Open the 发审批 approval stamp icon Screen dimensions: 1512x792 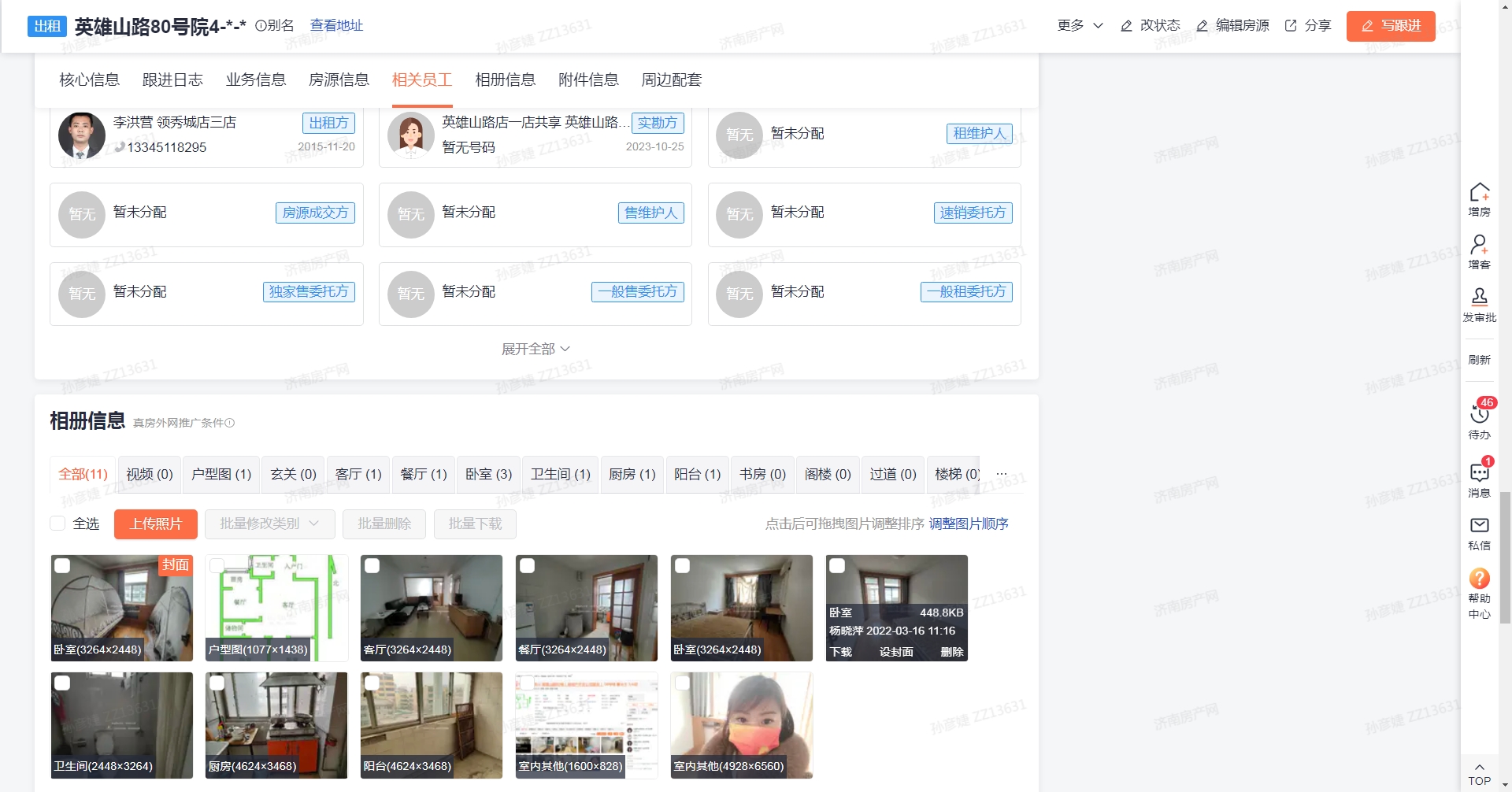click(x=1479, y=298)
